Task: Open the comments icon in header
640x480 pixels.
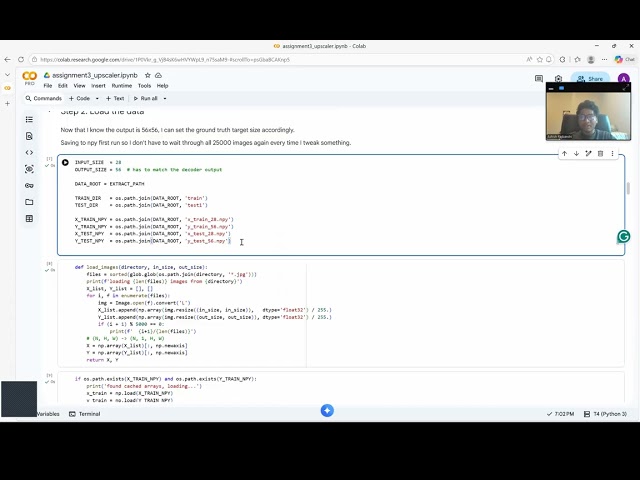Action: coord(539,78)
